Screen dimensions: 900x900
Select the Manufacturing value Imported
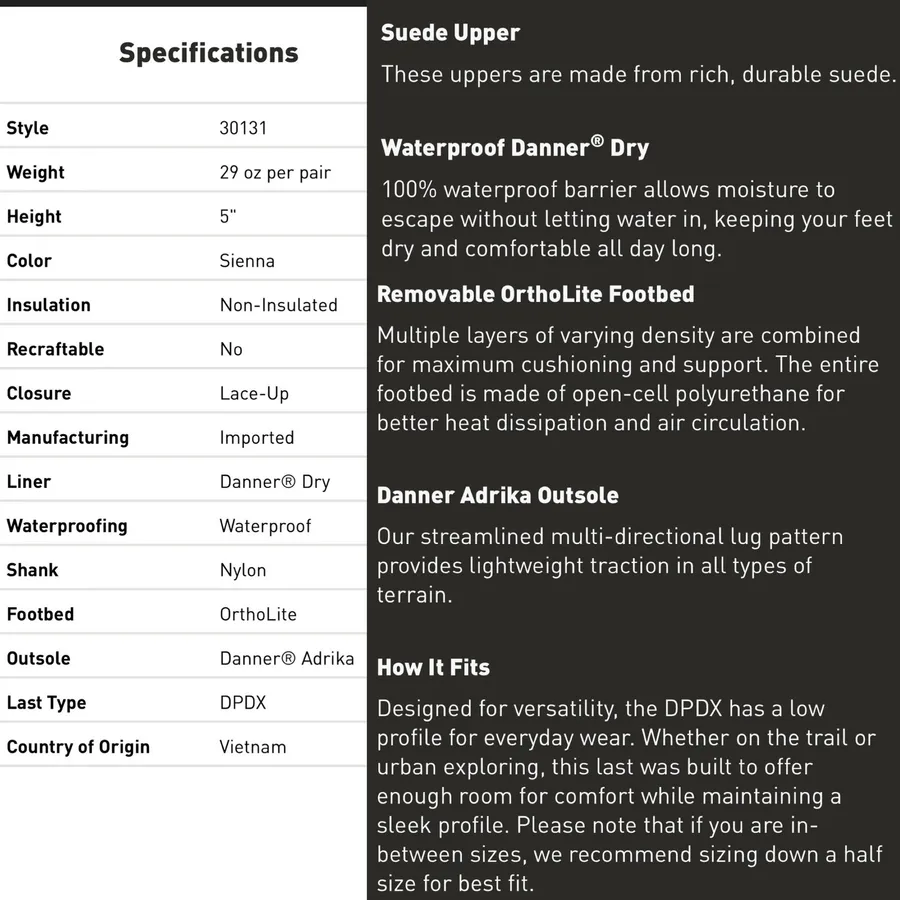(257, 437)
